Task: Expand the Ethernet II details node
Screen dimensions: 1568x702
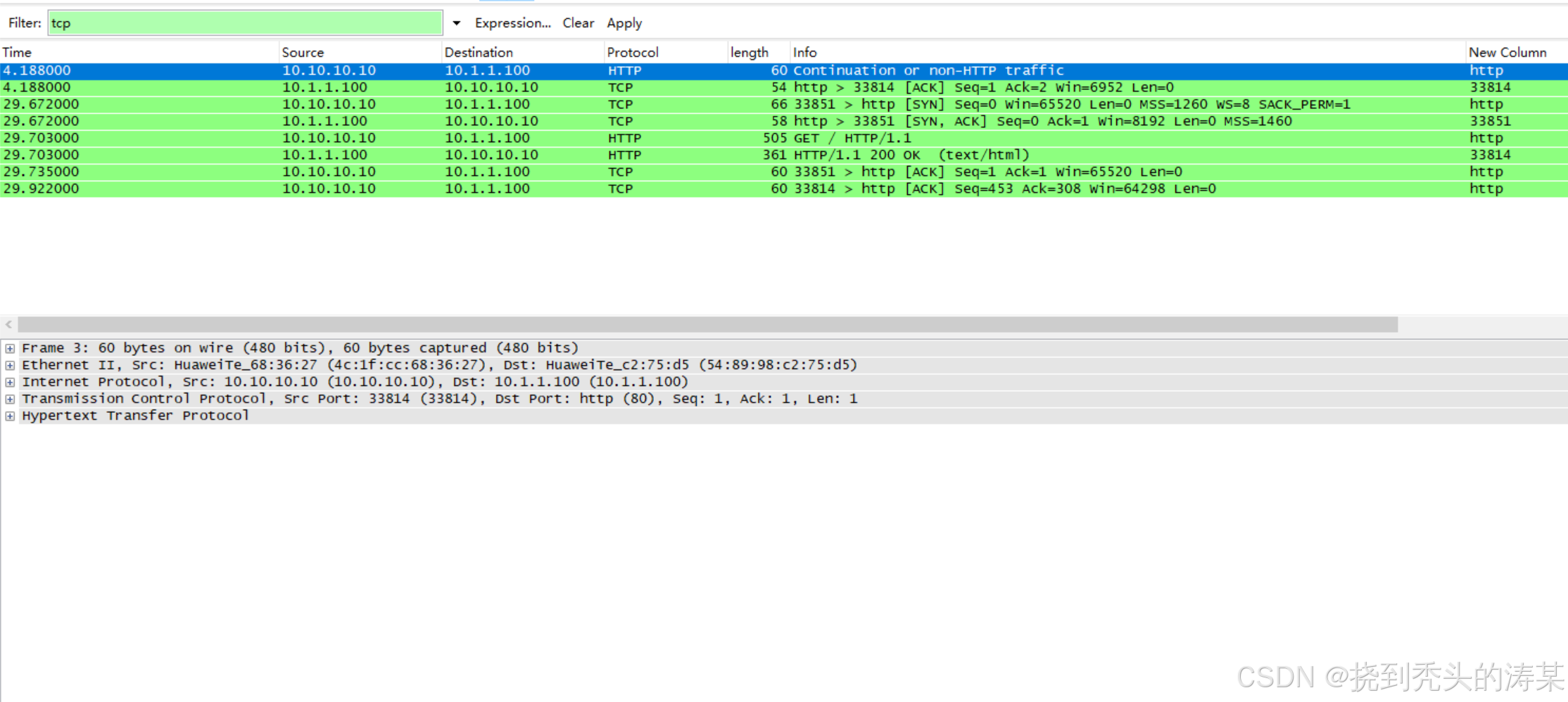Action: click(x=10, y=365)
